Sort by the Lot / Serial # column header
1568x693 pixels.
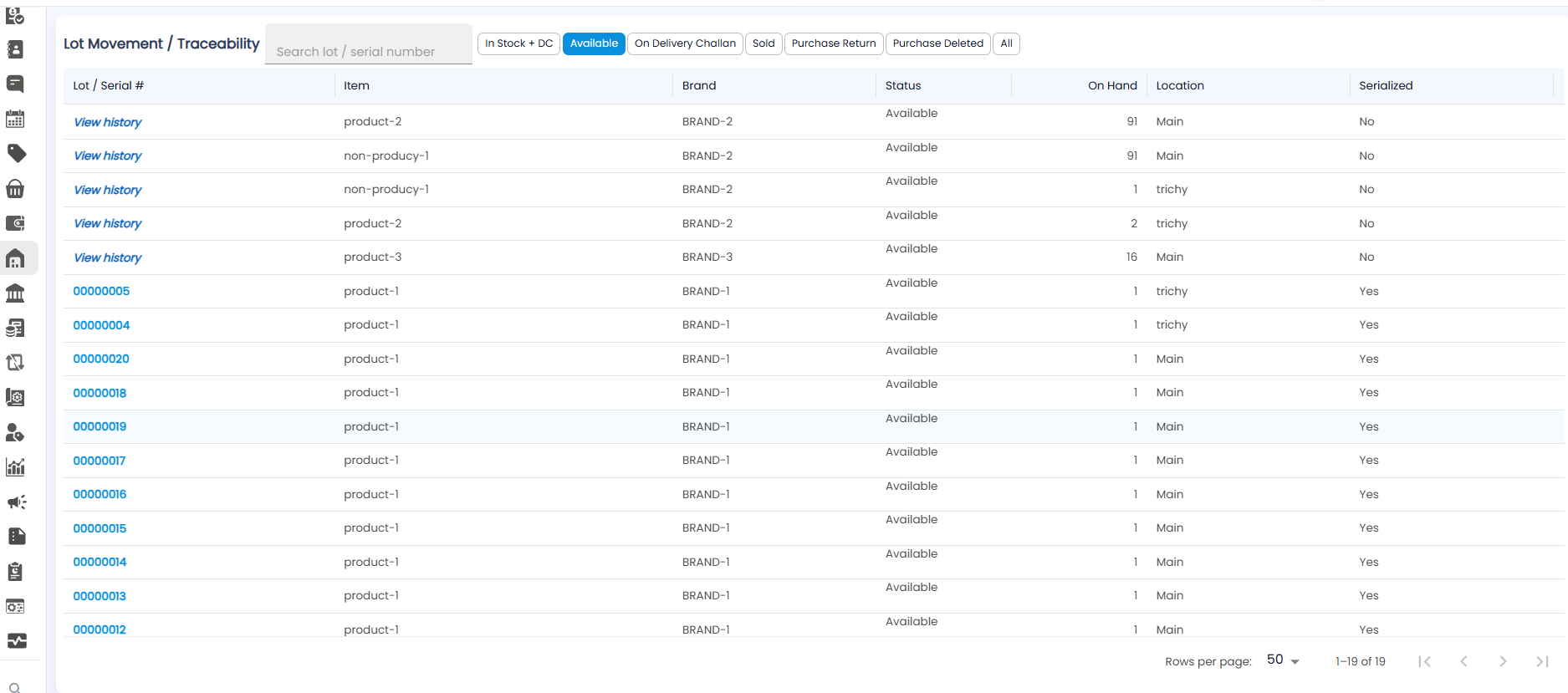[x=108, y=85]
